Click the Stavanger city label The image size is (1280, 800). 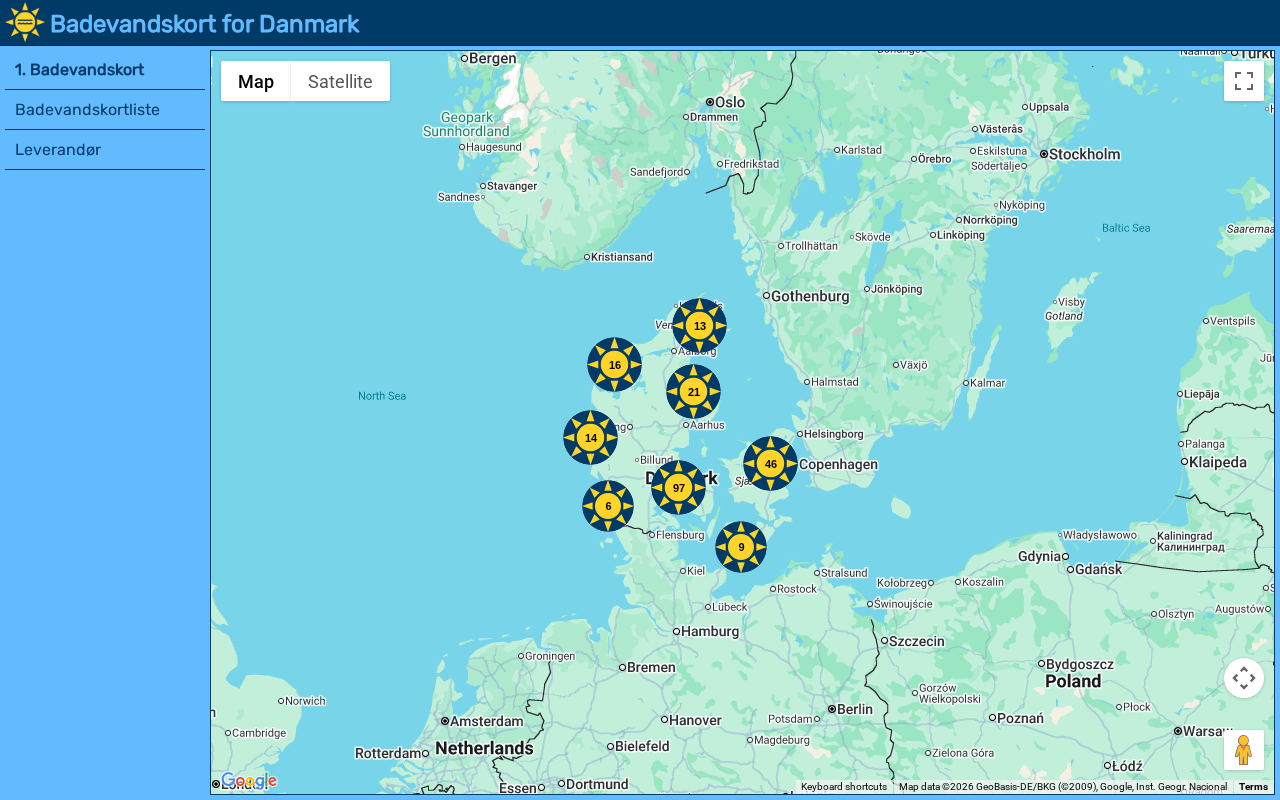pyautogui.click(x=512, y=186)
